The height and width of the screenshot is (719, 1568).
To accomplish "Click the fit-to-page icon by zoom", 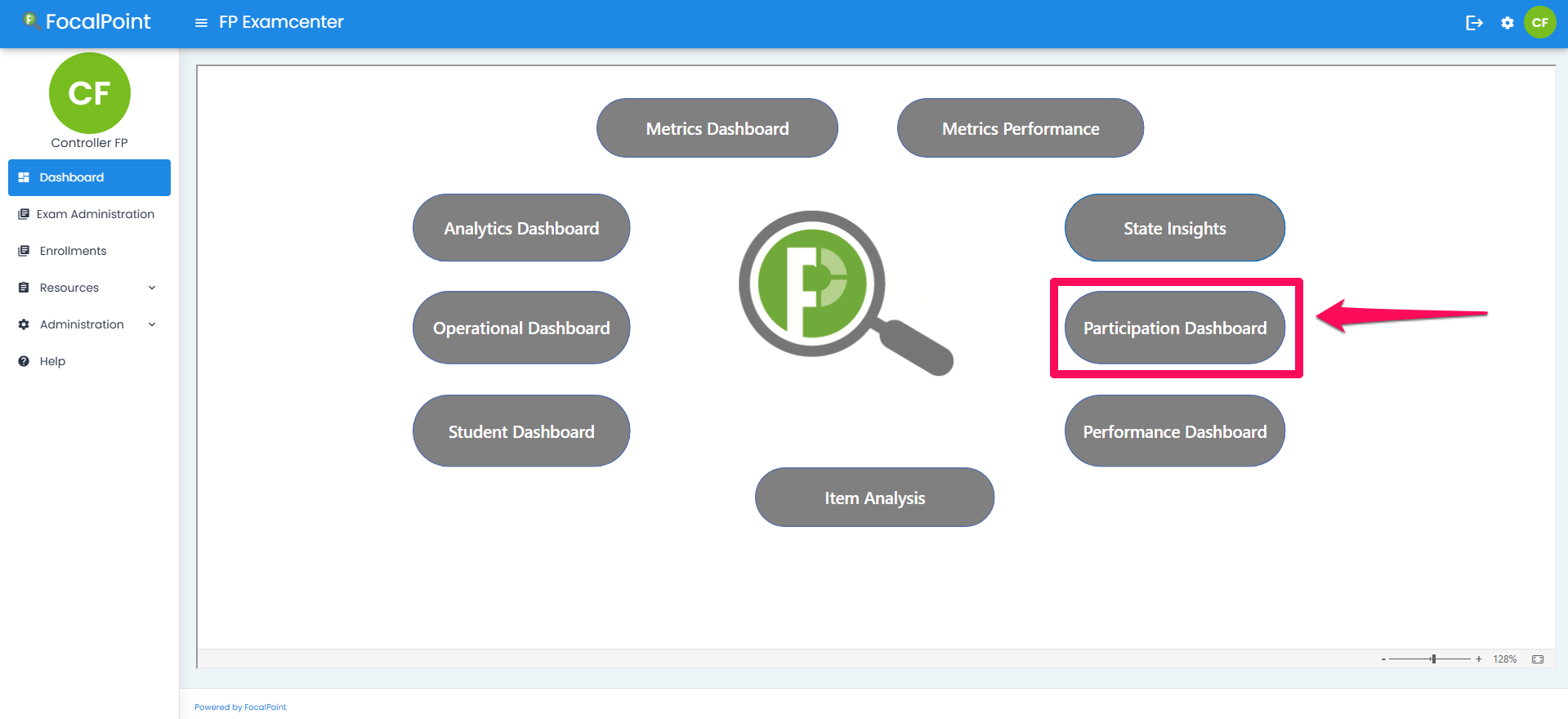I will (1538, 659).
